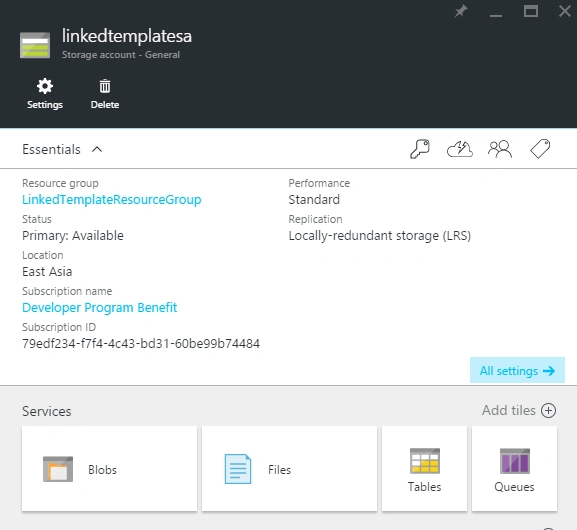Open access keys via the key icon

pyautogui.click(x=420, y=149)
